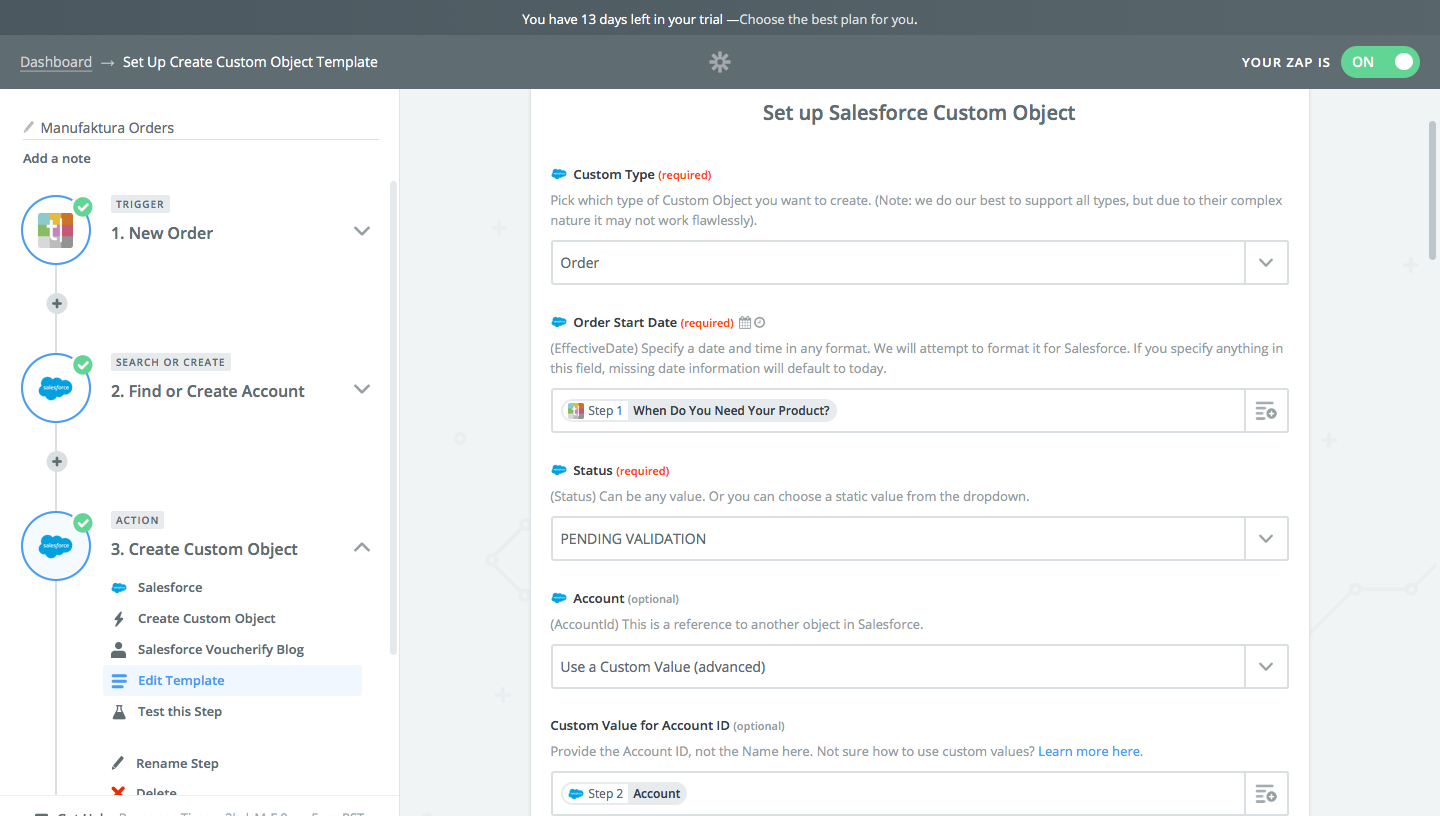
Task: Select Test this Step in sidebar
Action: pyautogui.click(x=180, y=712)
